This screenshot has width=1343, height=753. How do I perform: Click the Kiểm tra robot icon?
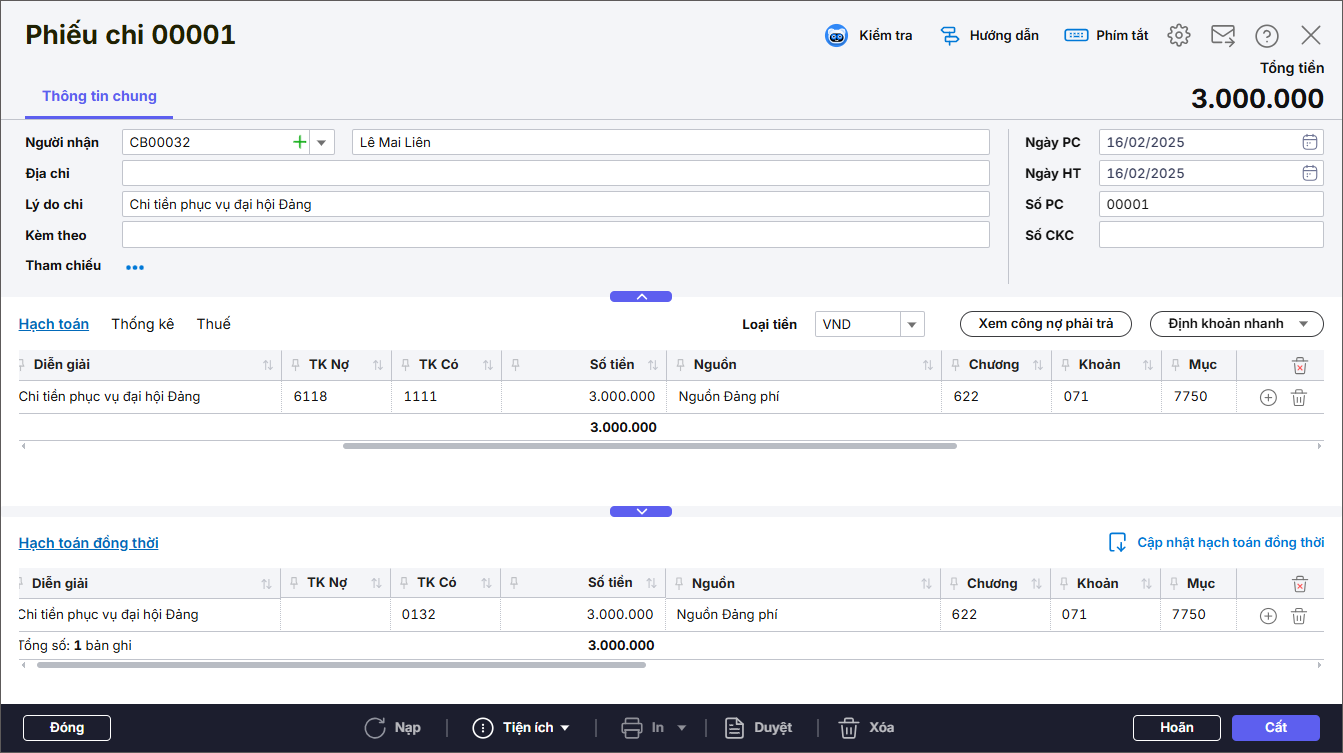pos(836,36)
